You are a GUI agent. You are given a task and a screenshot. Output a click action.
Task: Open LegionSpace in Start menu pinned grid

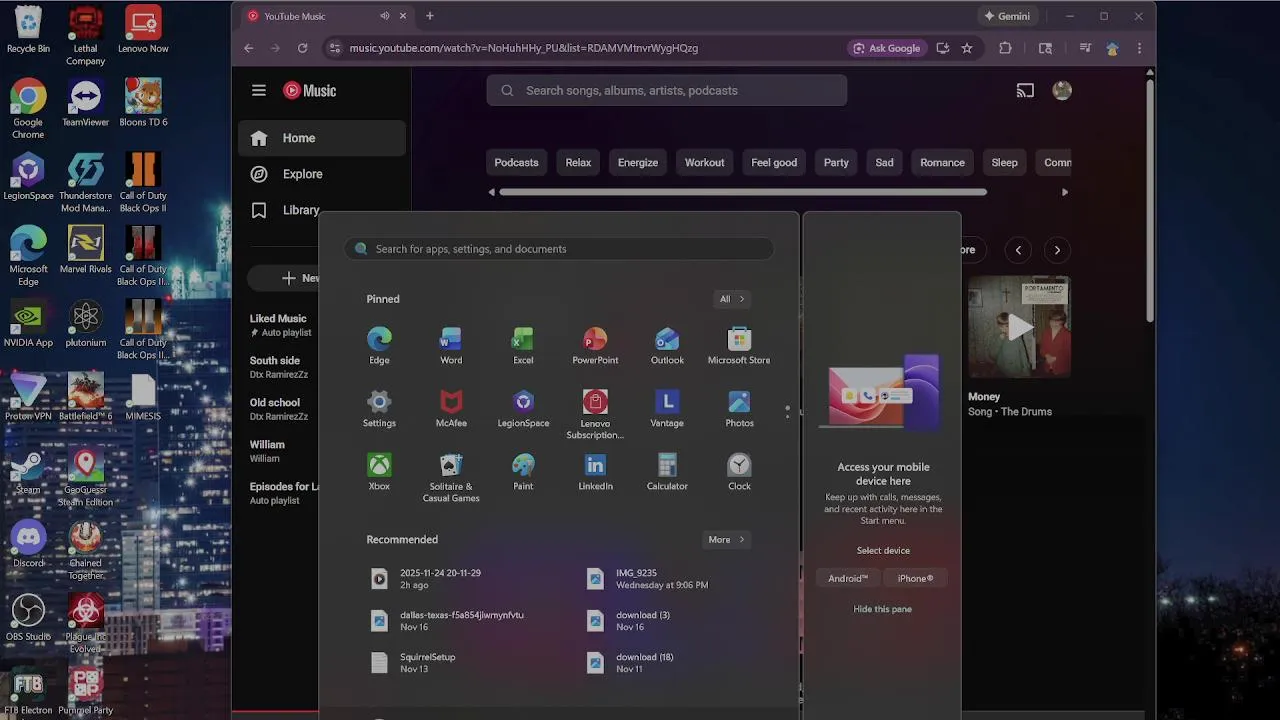(x=523, y=409)
